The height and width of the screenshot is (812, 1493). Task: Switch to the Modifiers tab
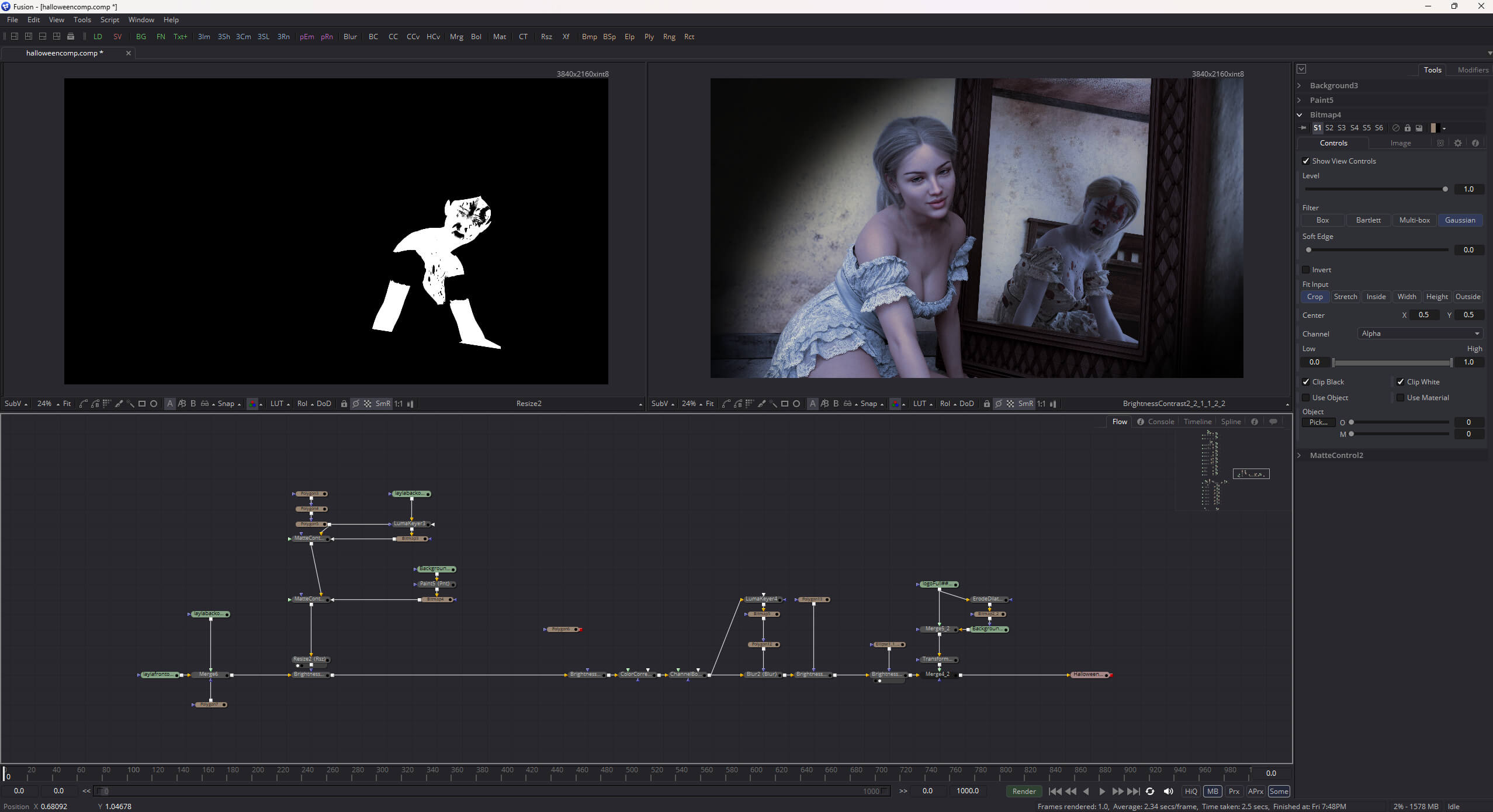1473,70
